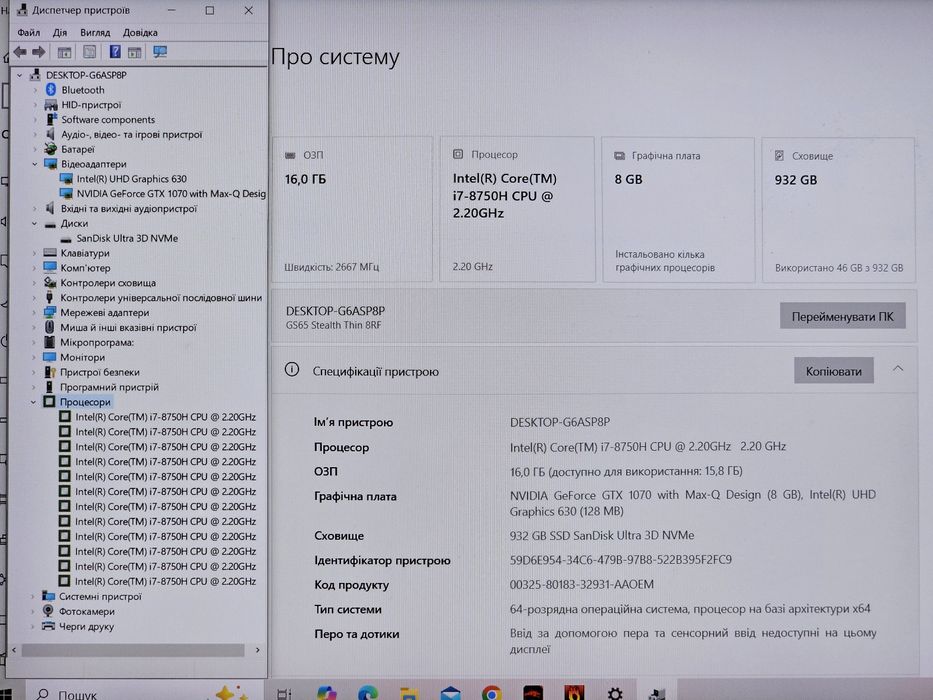Open the Settings gear taskbar icon
Screen dimensions: 933x700
pos(615,693)
